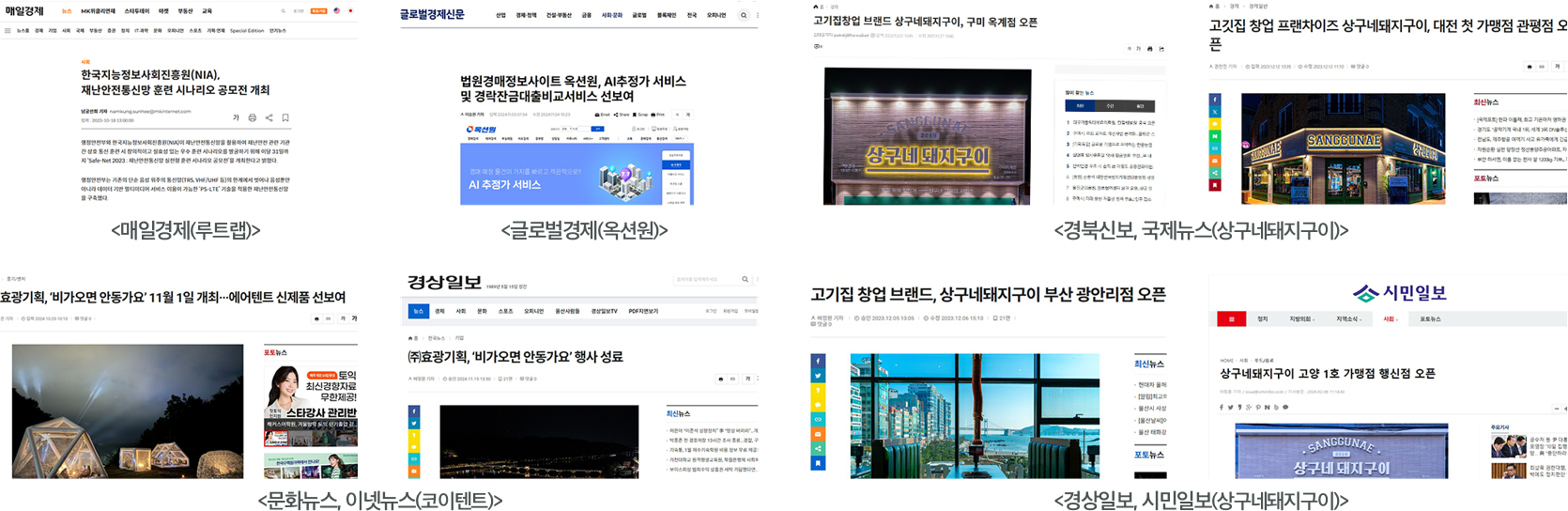Select 울산사람들 in 경상일보 navigation

click(567, 311)
